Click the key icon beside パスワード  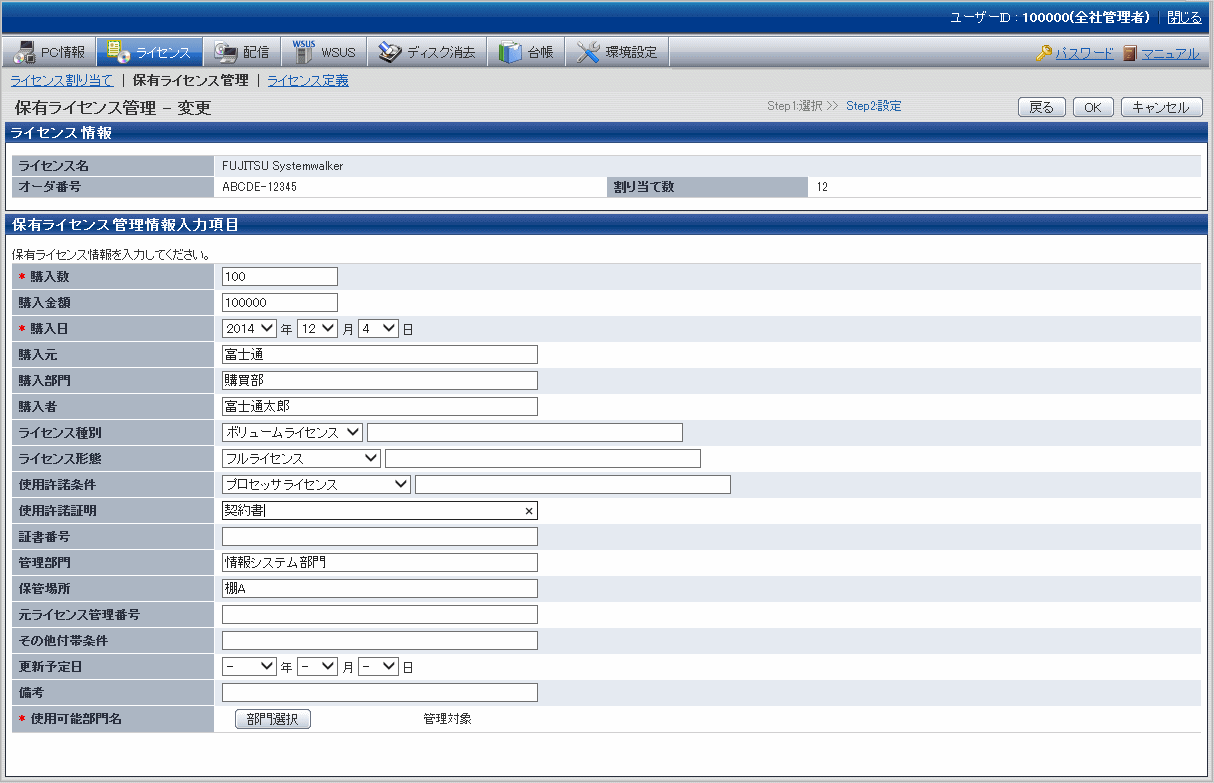point(1043,53)
